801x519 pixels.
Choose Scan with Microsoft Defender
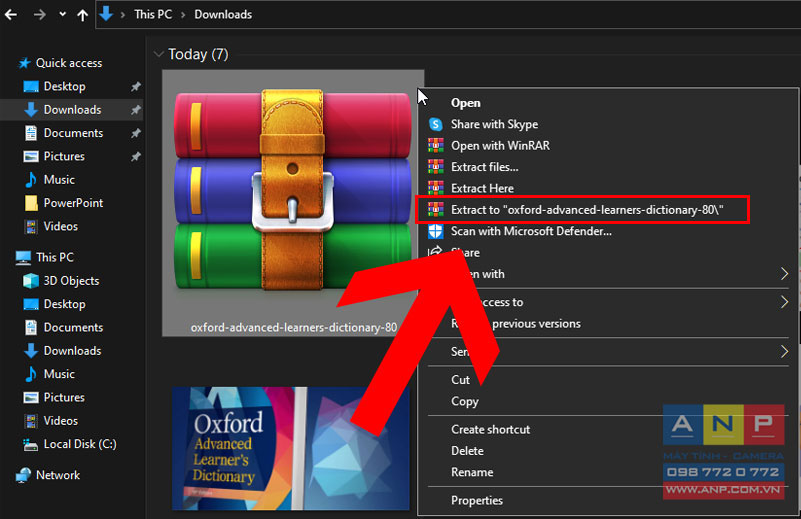click(531, 231)
